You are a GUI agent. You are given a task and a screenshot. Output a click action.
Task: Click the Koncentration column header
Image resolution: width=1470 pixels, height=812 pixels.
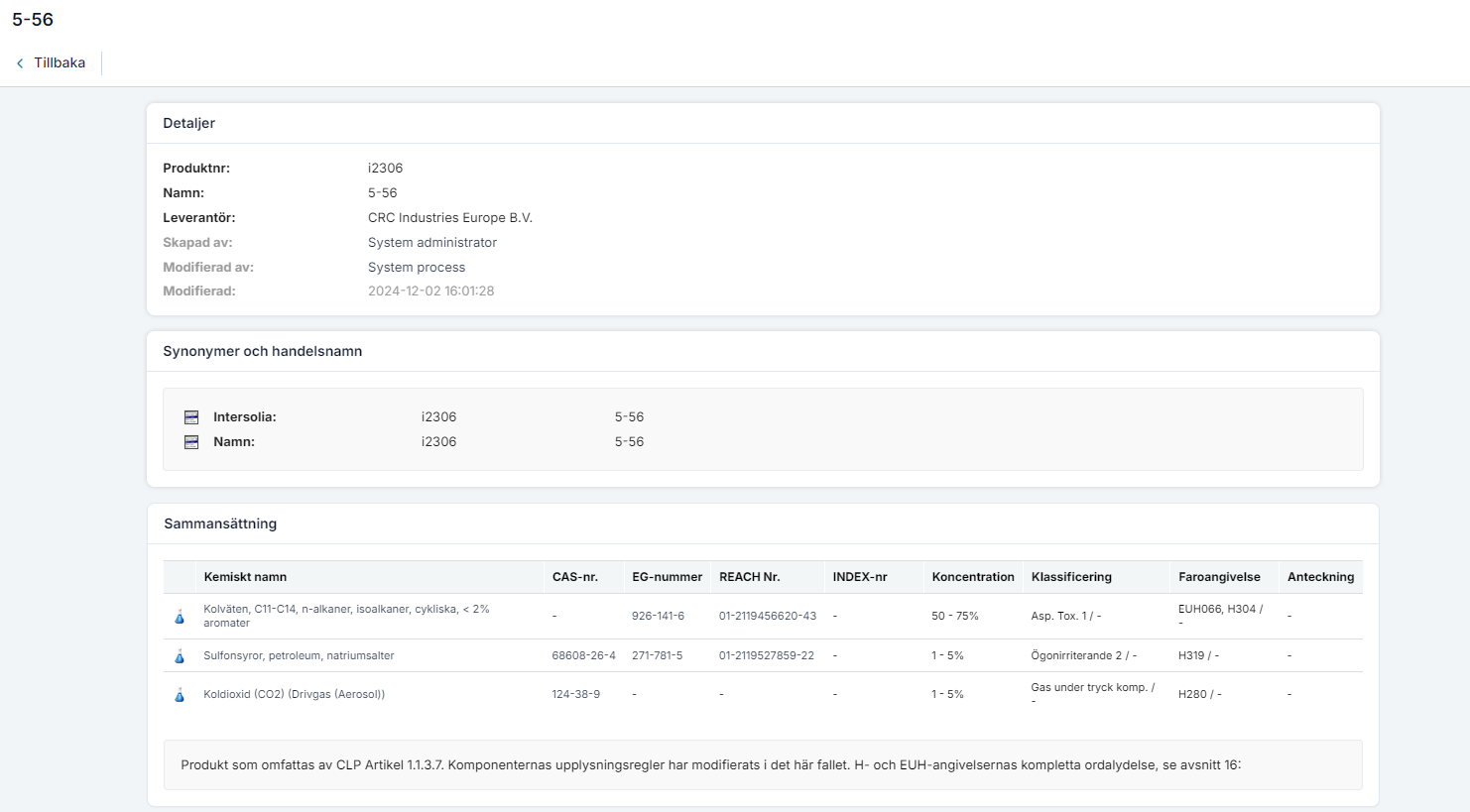(x=973, y=577)
